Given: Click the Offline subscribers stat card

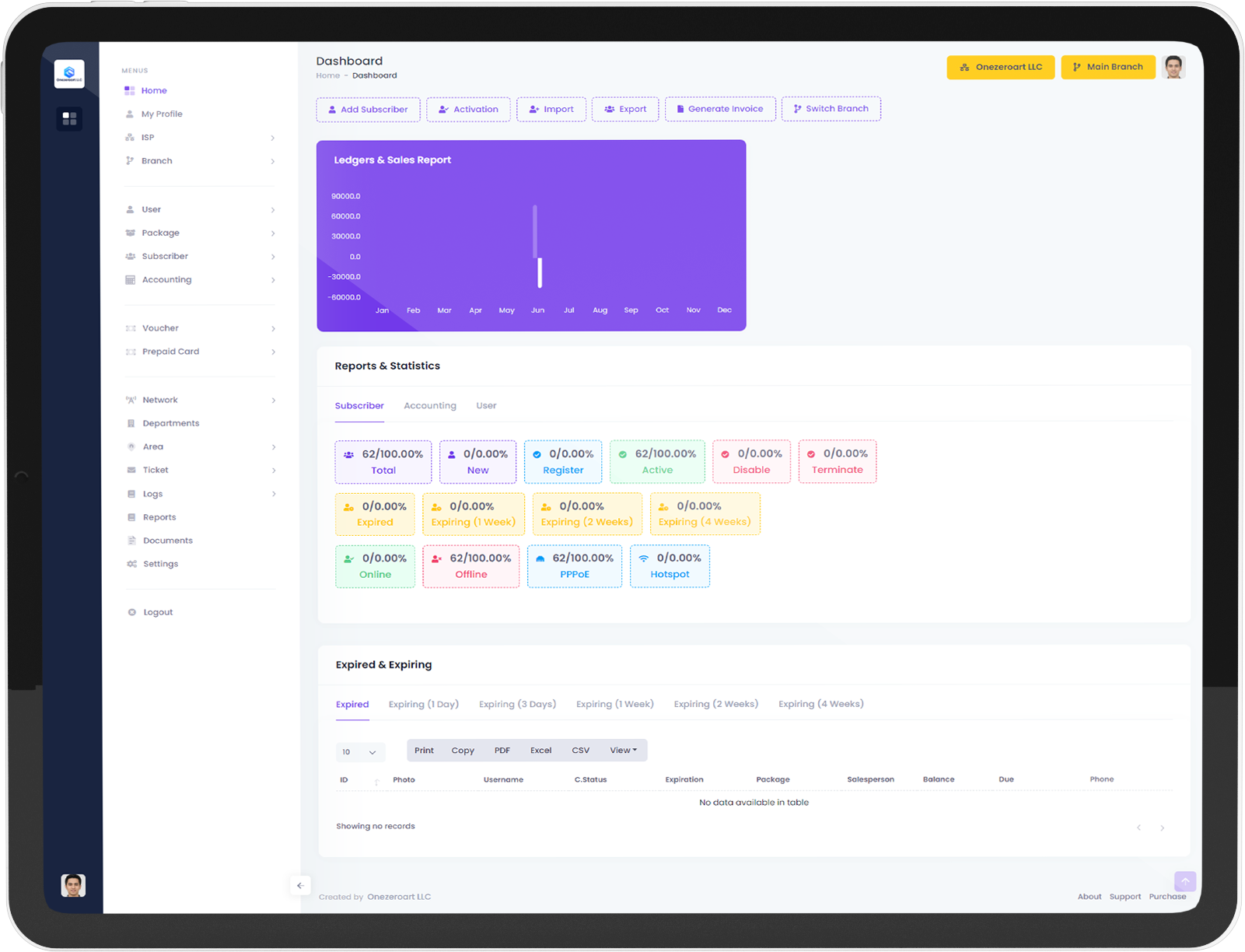Looking at the screenshot, I should (x=471, y=566).
